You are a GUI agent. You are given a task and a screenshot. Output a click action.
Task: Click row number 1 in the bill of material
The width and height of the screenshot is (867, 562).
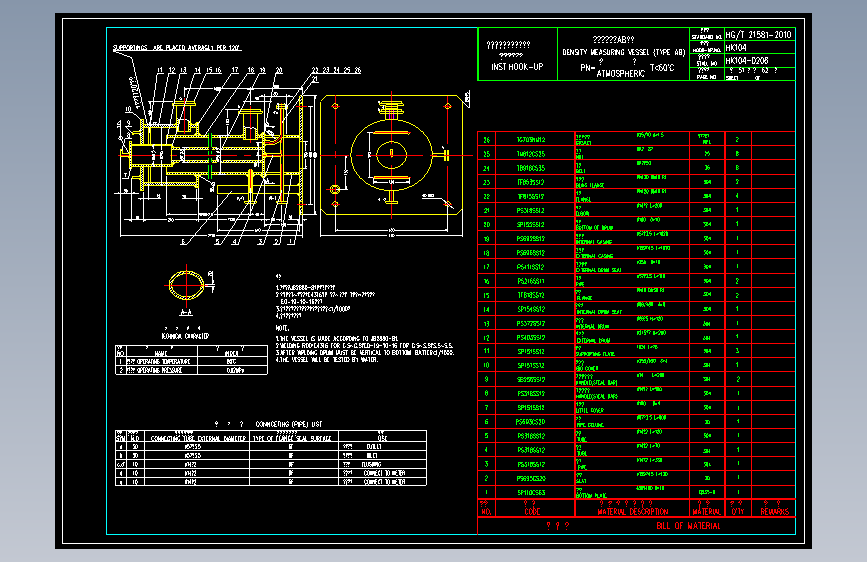(x=487, y=492)
